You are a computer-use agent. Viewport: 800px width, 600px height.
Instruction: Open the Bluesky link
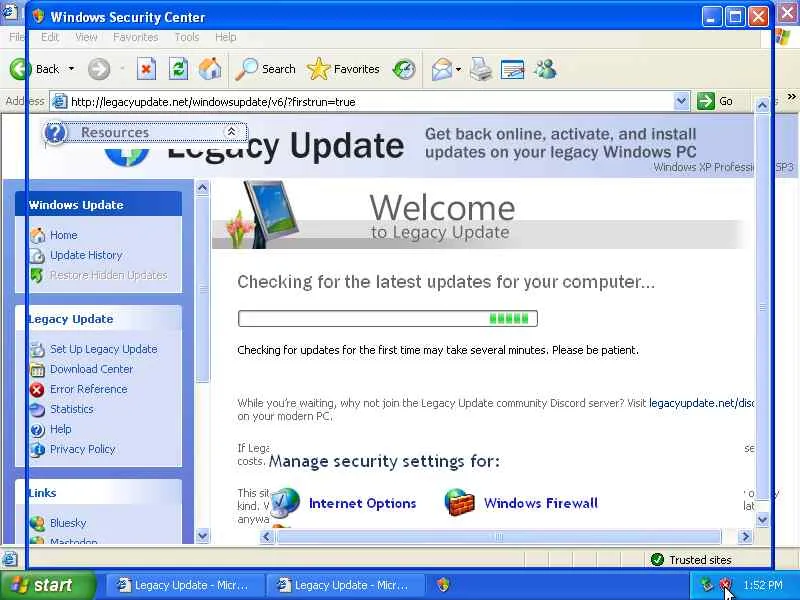[x=68, y=523]
